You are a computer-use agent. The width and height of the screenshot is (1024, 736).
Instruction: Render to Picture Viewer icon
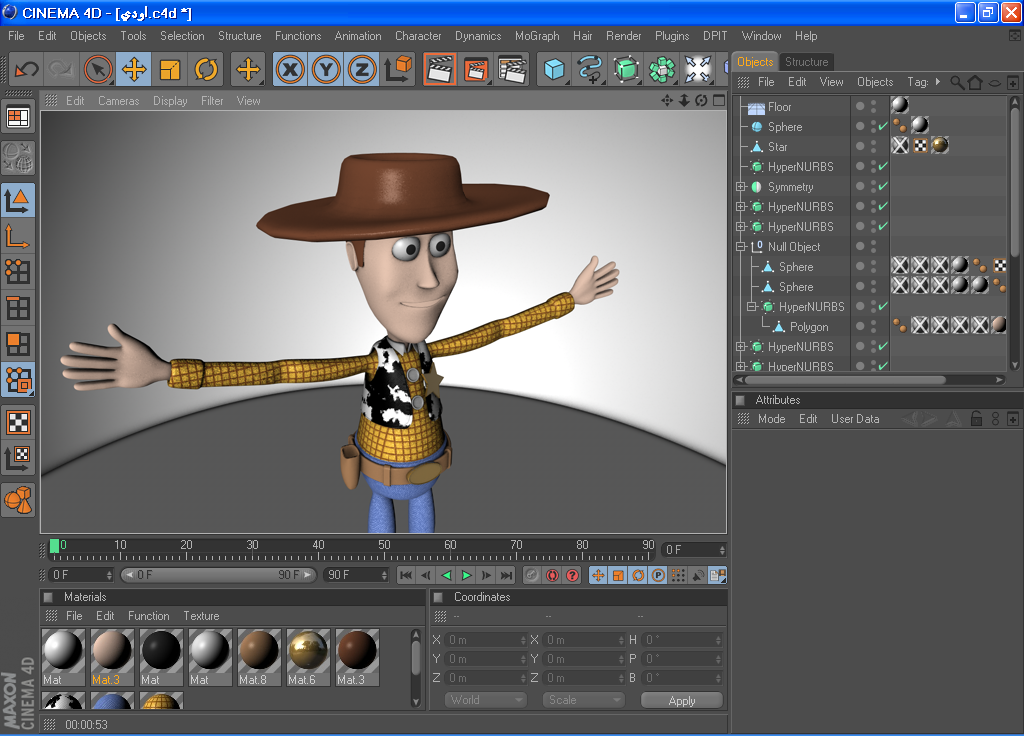click(x=477, y=69)
